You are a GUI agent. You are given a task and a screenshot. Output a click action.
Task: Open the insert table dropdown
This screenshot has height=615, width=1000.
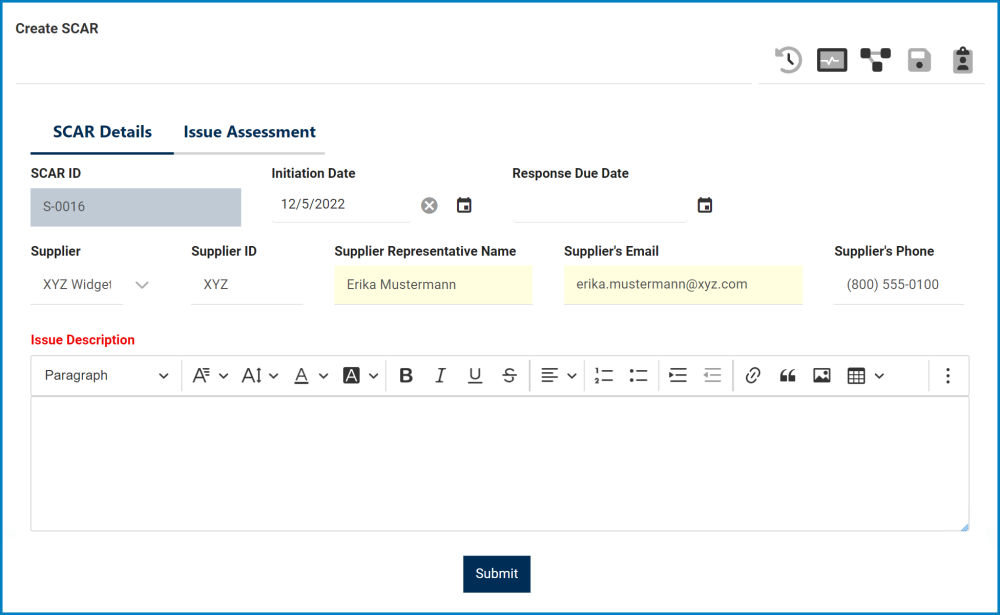click(x=865, y=375)
